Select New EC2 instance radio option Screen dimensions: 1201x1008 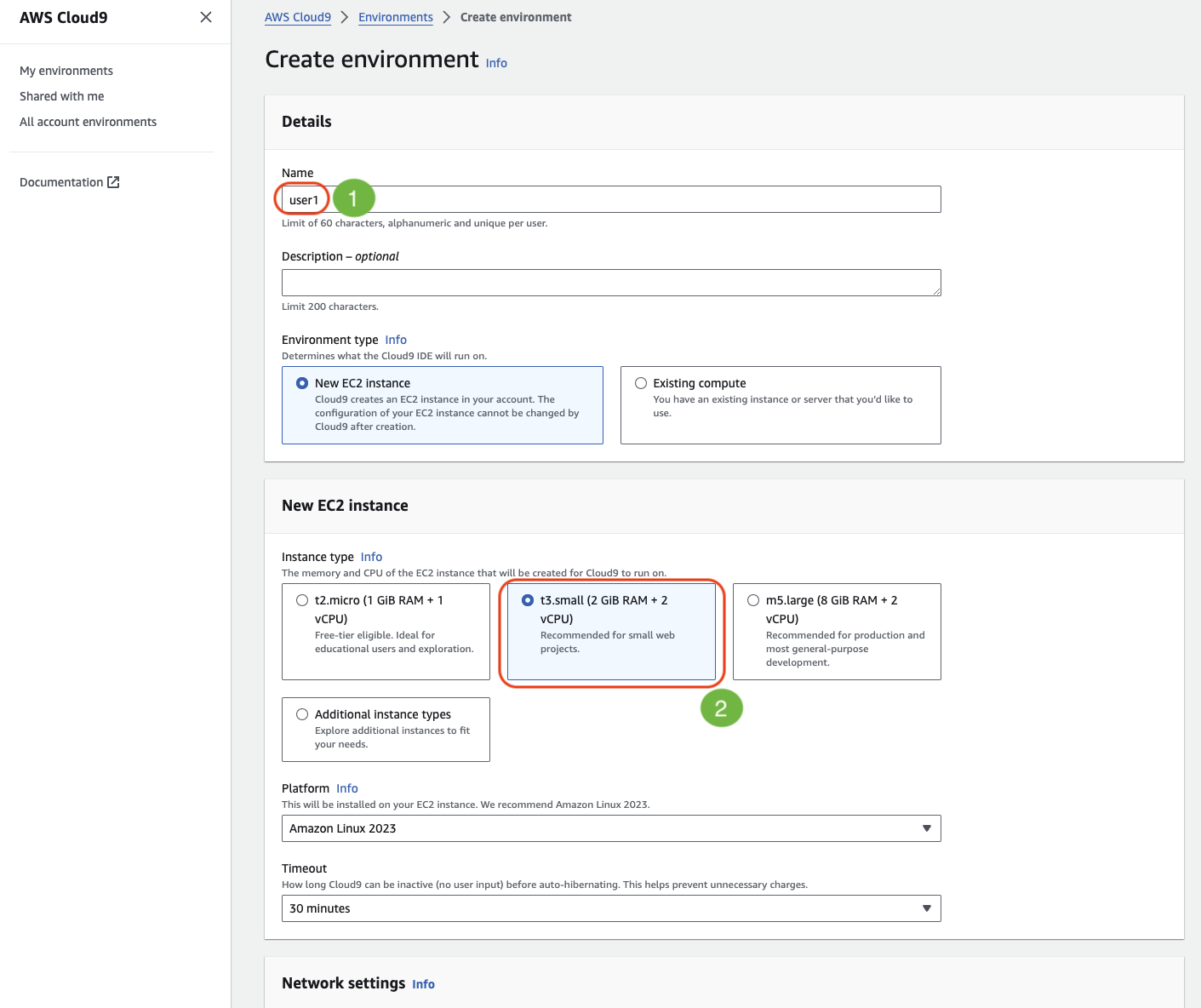pyautogui.click(x=302, y=383)
